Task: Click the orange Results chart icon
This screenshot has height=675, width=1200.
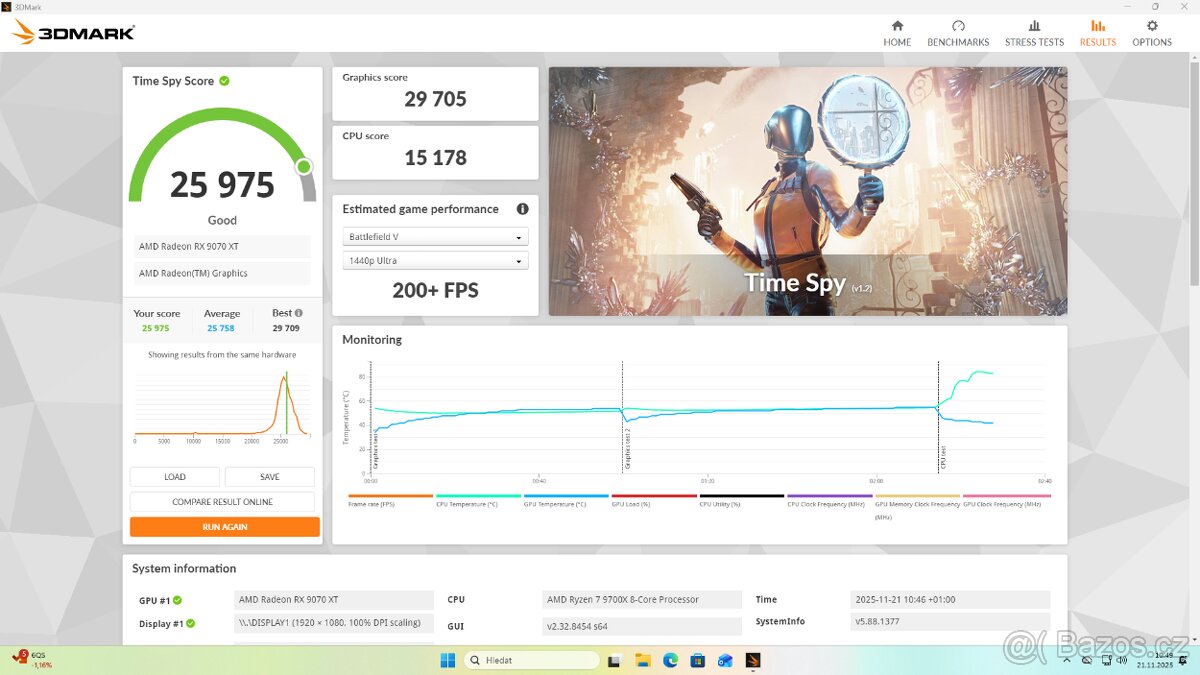Action: point(1097,26)
